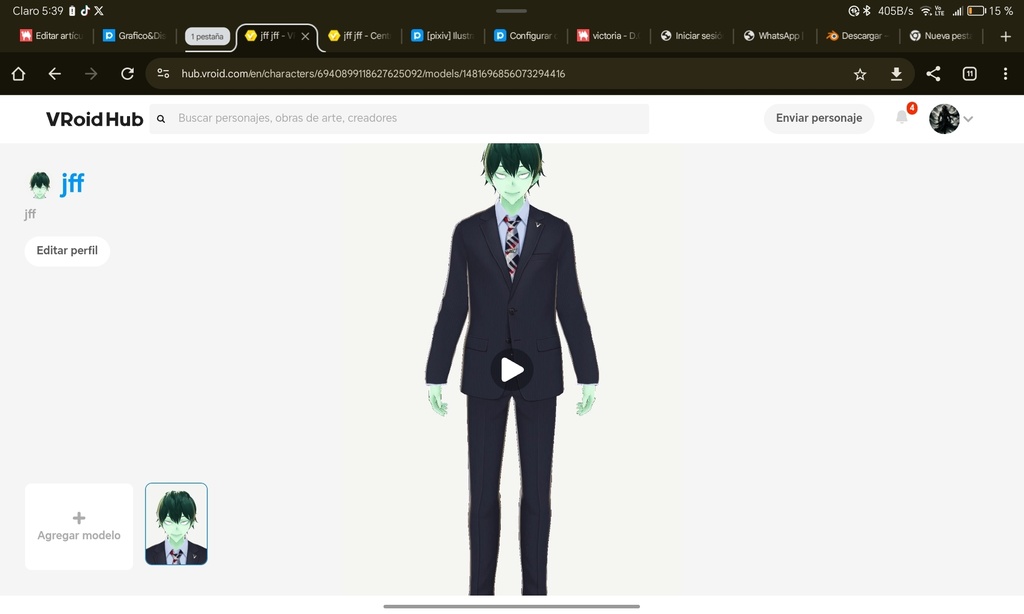Navigate back with the back arrow

tap(55, 74)
